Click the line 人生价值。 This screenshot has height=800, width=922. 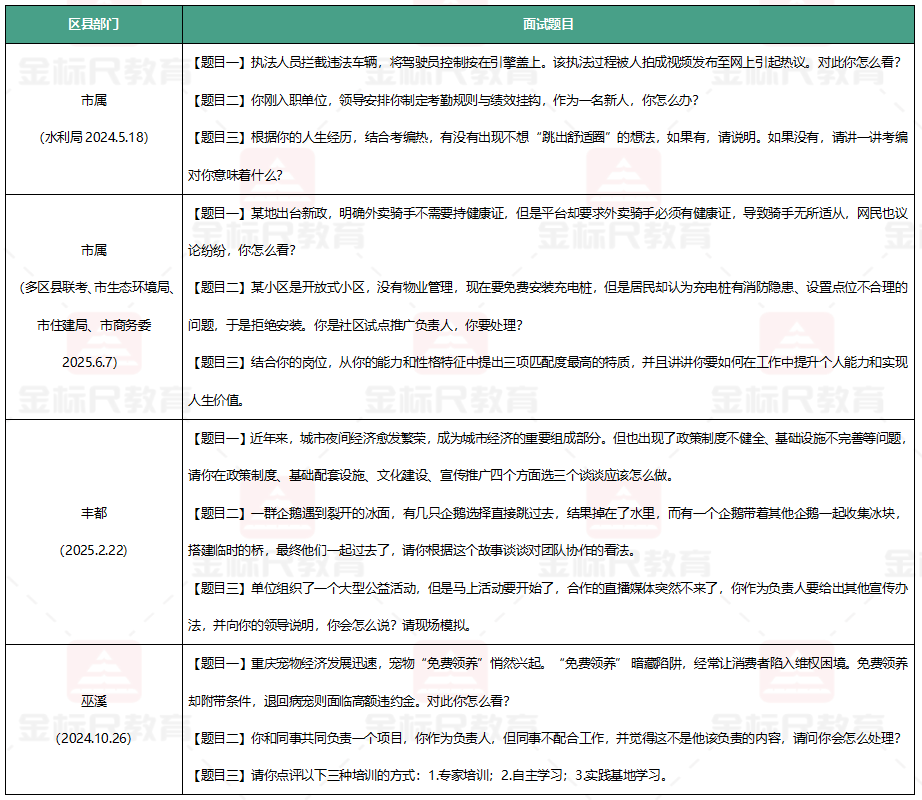pos(216,400)
